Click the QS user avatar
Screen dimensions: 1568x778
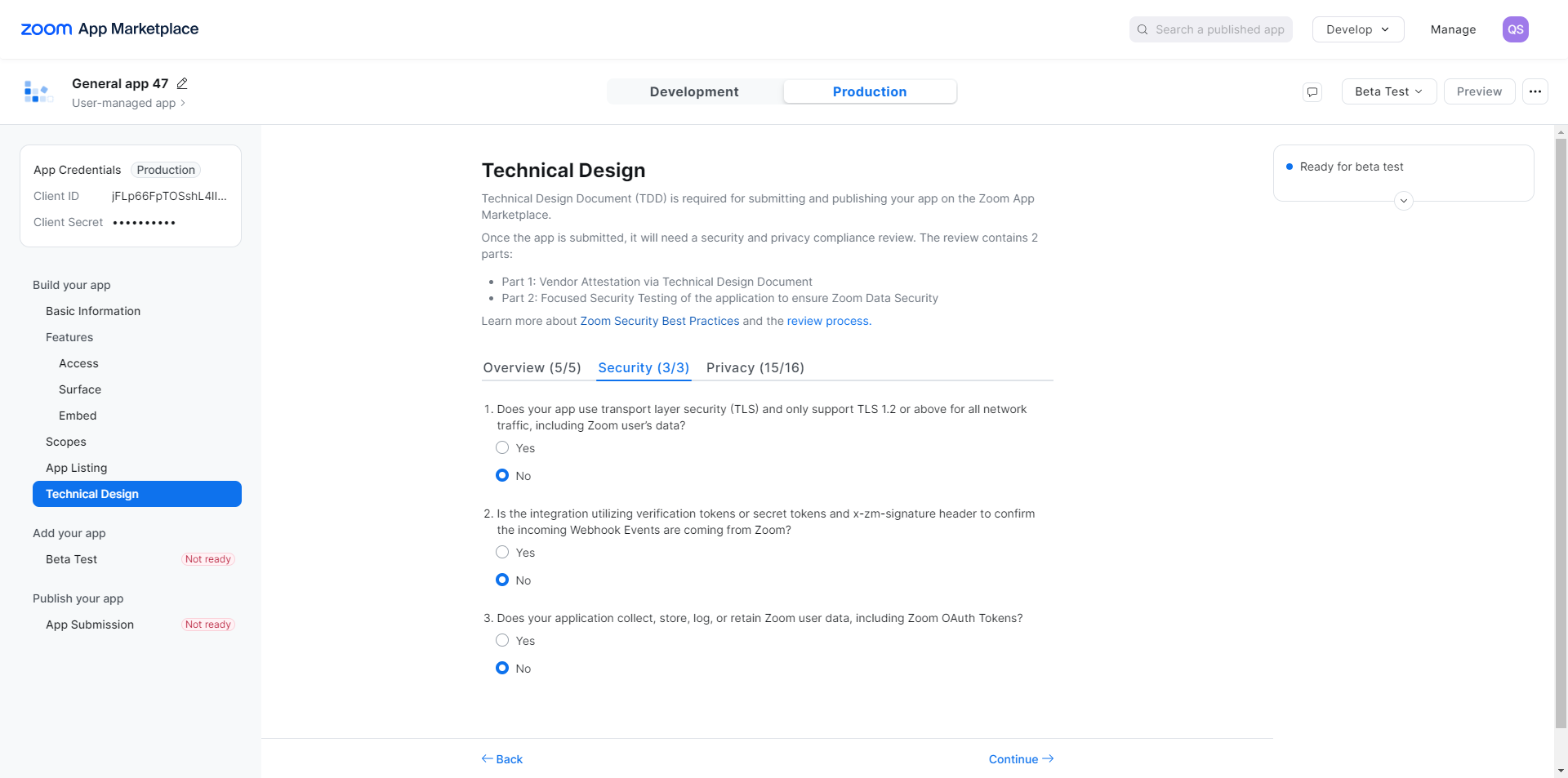[1515, 29]
